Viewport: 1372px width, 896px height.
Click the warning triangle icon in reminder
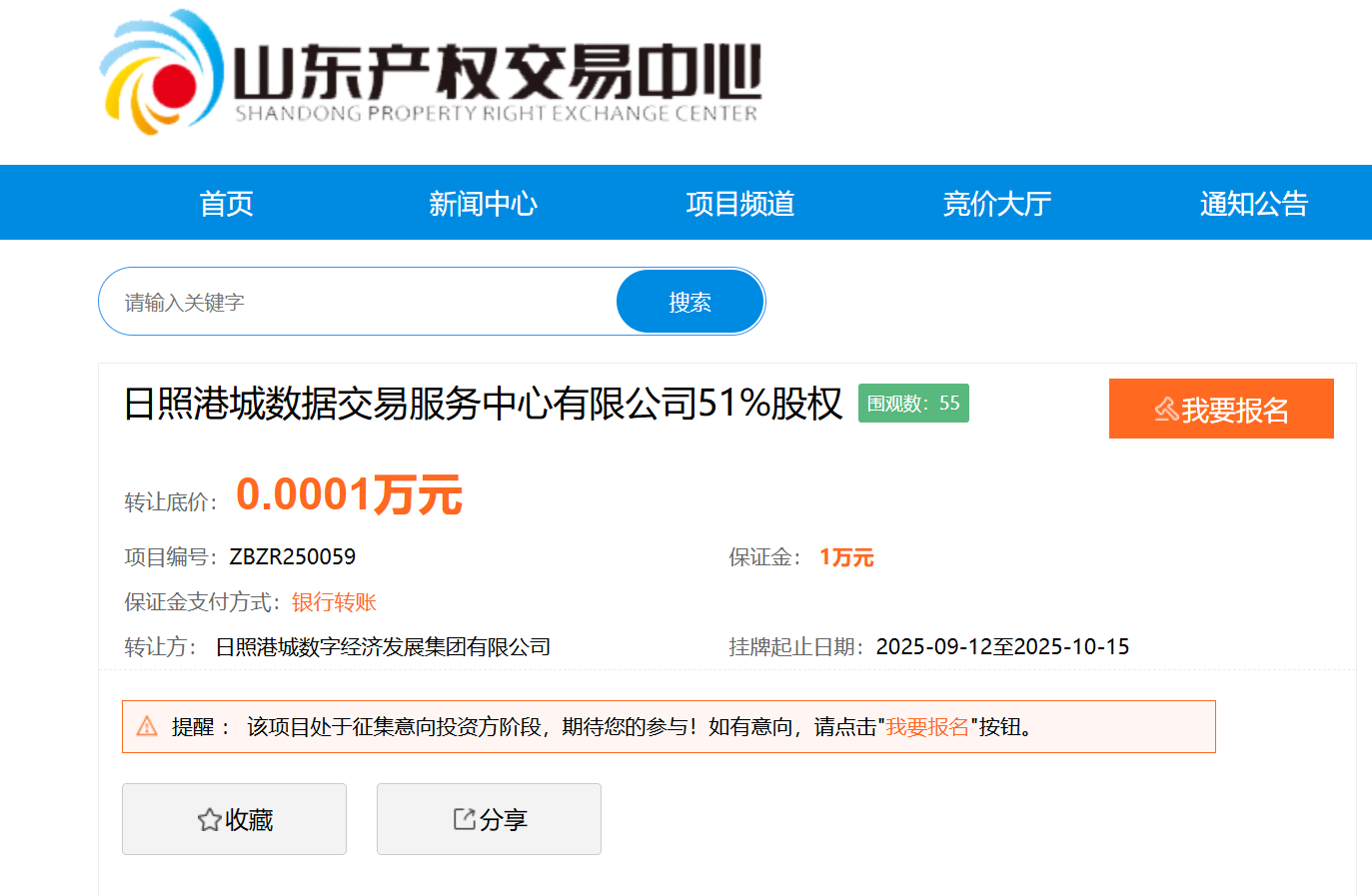click(x=147, y=726)
